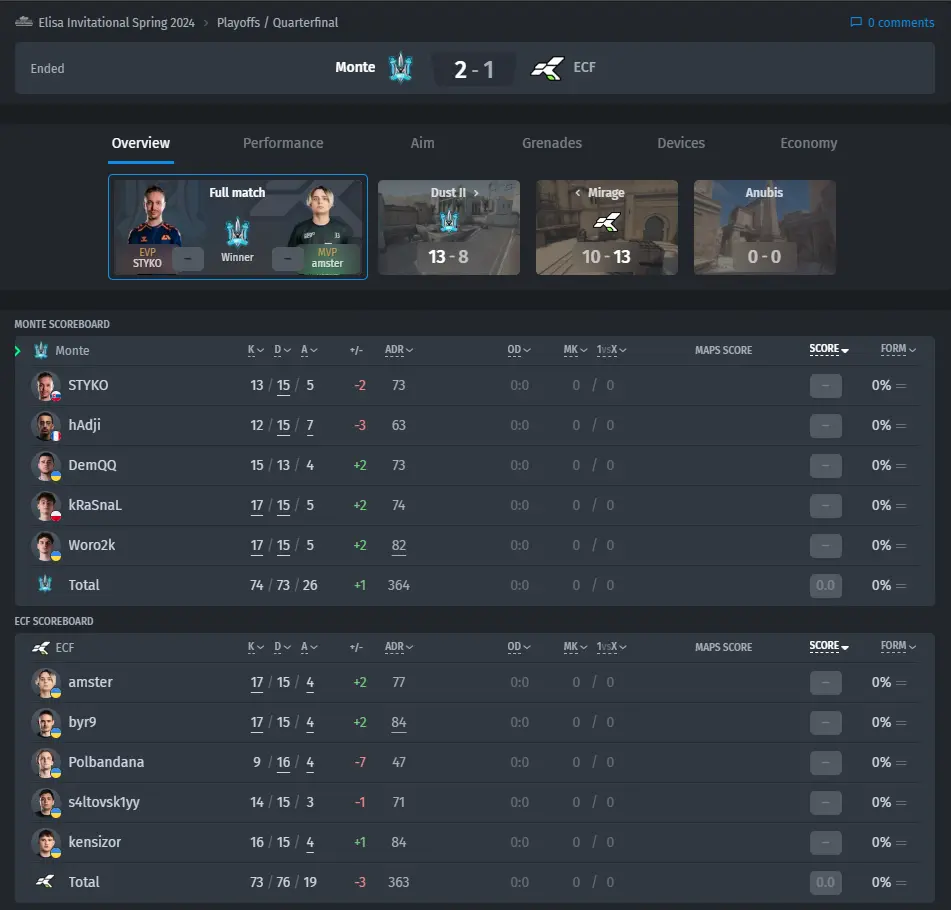Image resolution: width=951 pixels, height=910 pixels.
Task: Open amster's avatar in the ECF scoreboard
Action: [x=45, y=683]
